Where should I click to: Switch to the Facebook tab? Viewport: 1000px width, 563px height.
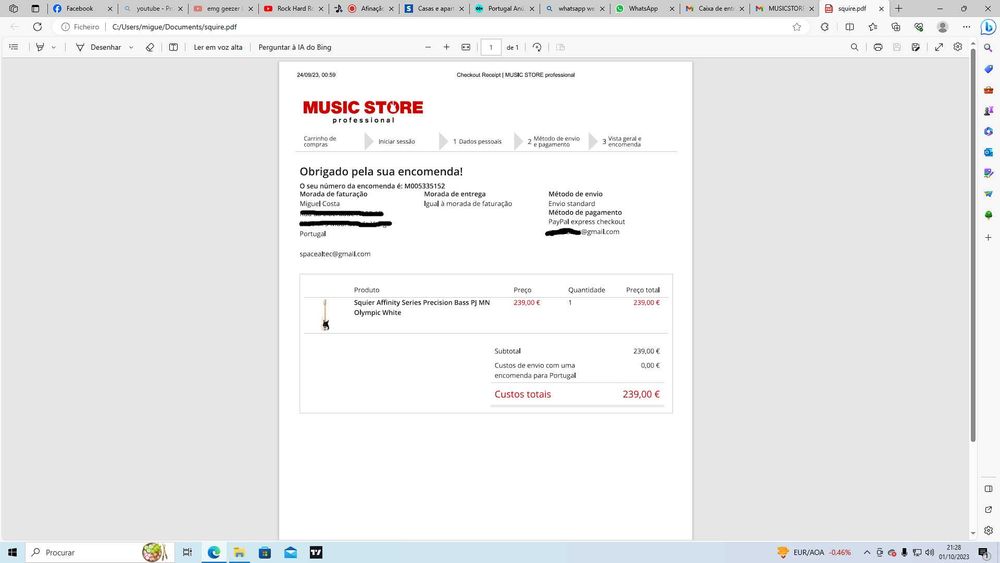80,8
